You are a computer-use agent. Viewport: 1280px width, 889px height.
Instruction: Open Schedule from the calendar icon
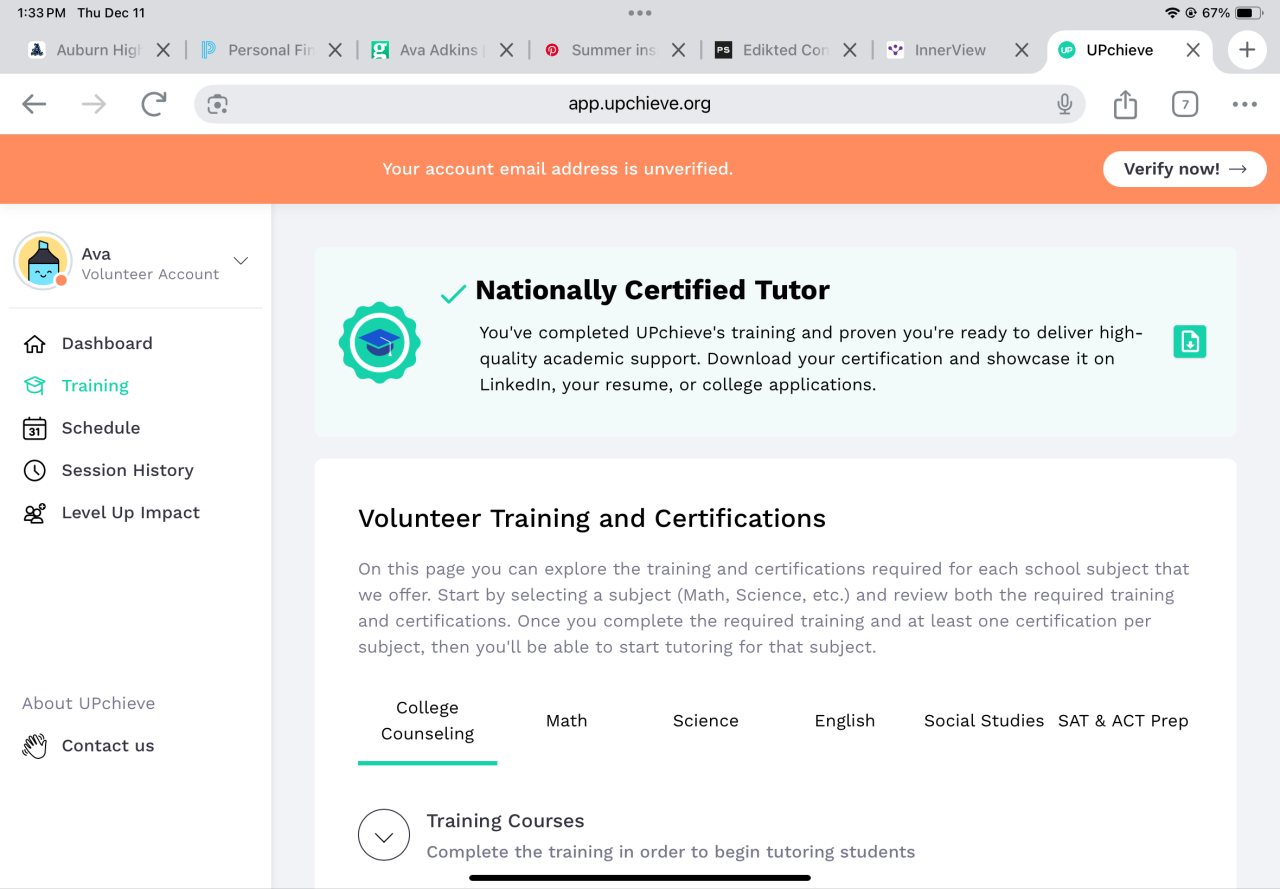(35, 428)
